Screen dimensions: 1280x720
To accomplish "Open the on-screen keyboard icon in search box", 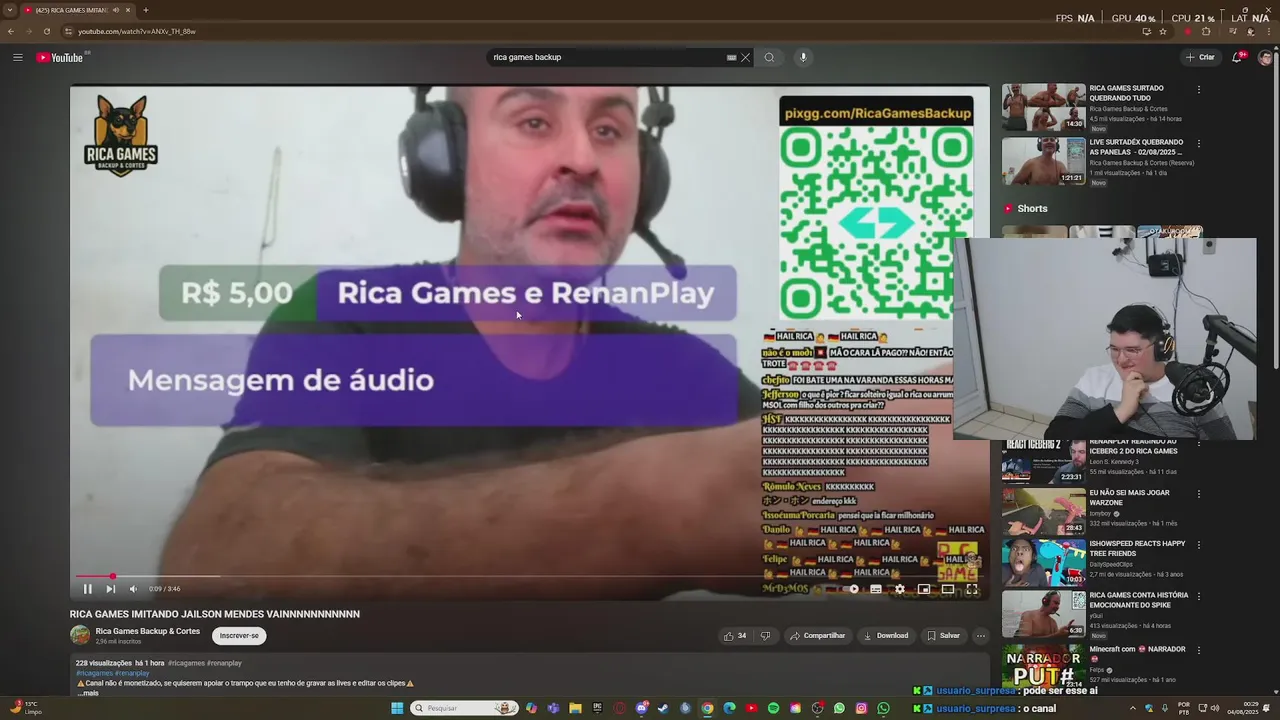I will coord(732,57).
